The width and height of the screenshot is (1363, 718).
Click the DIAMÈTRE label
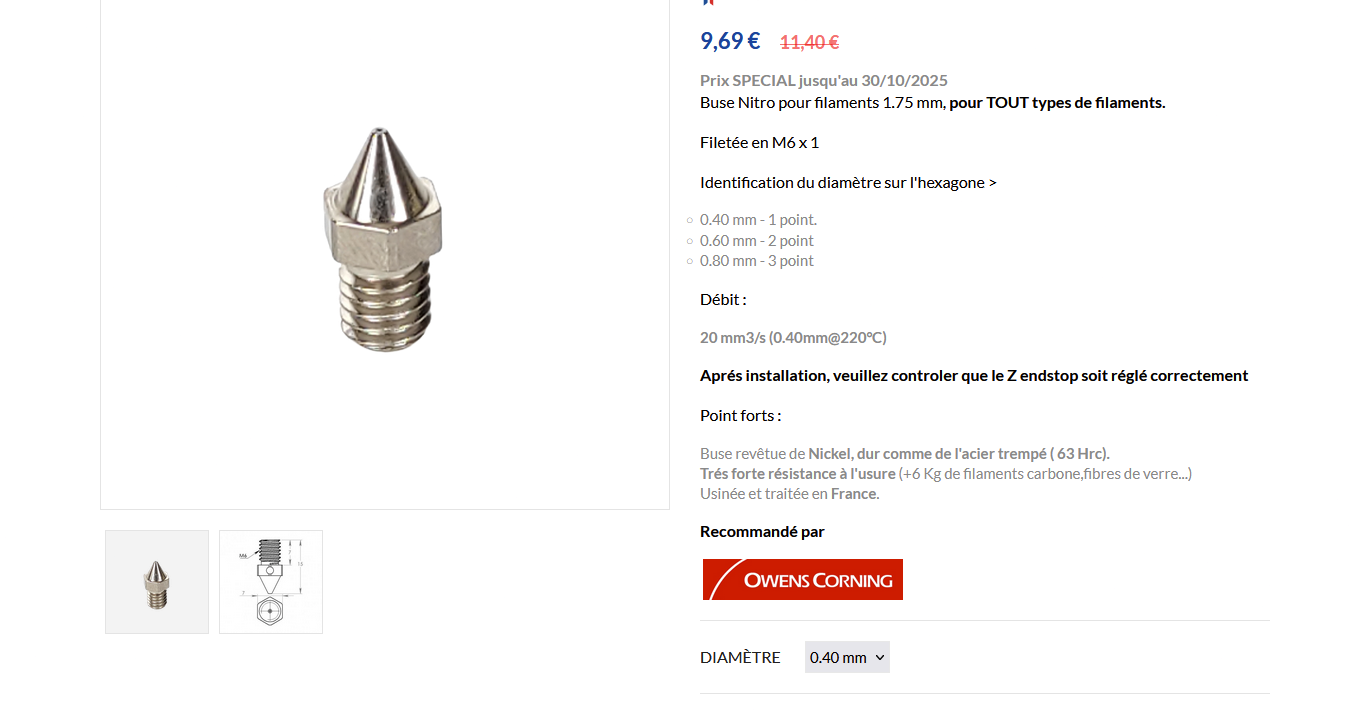pos(740,657)
